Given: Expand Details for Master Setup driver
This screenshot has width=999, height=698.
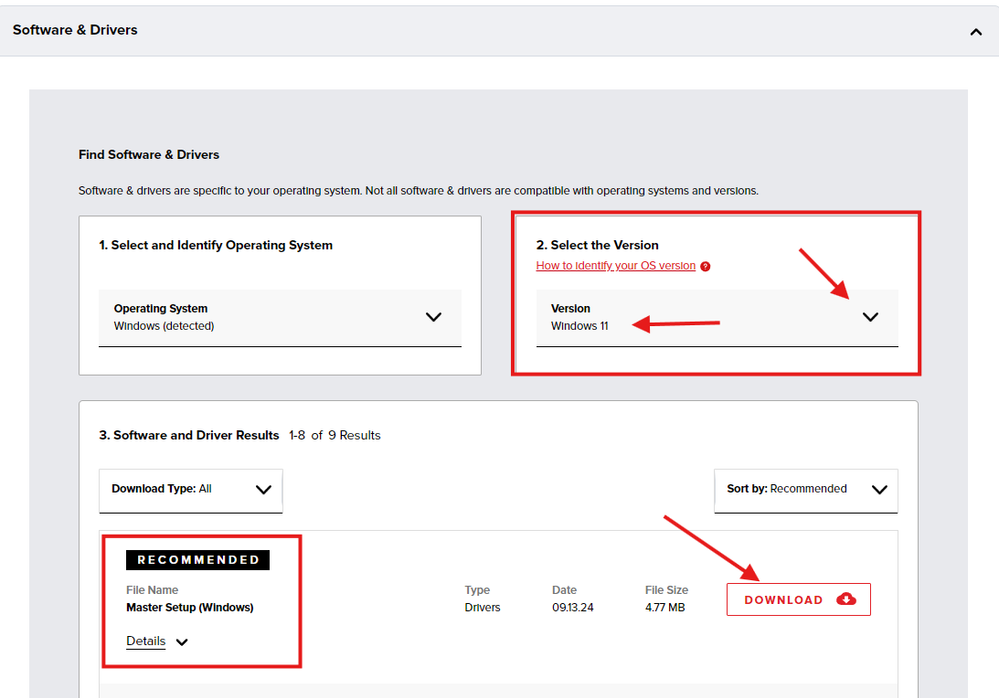Looking at the screenshot, I should click(146, 641).
